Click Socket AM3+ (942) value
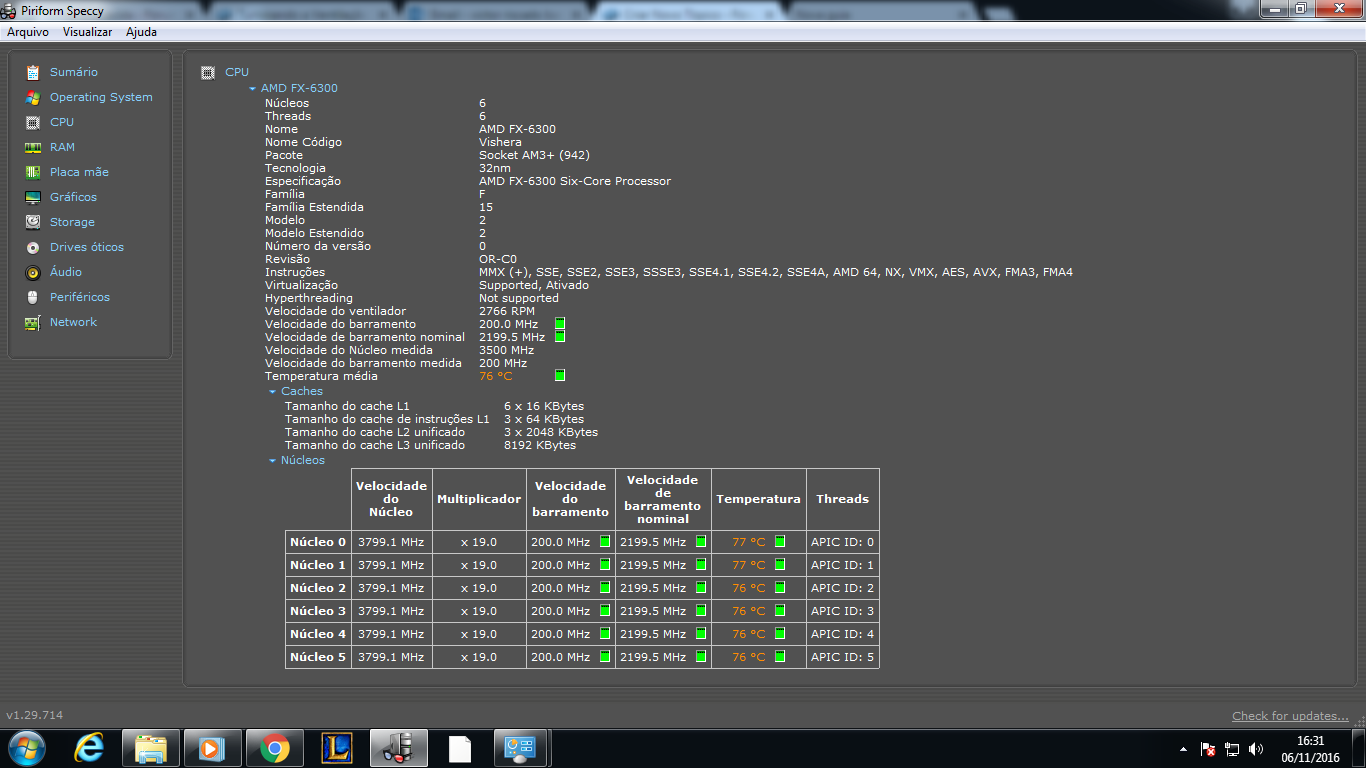Screen dimensions: 1366x768 coord(534,155)
